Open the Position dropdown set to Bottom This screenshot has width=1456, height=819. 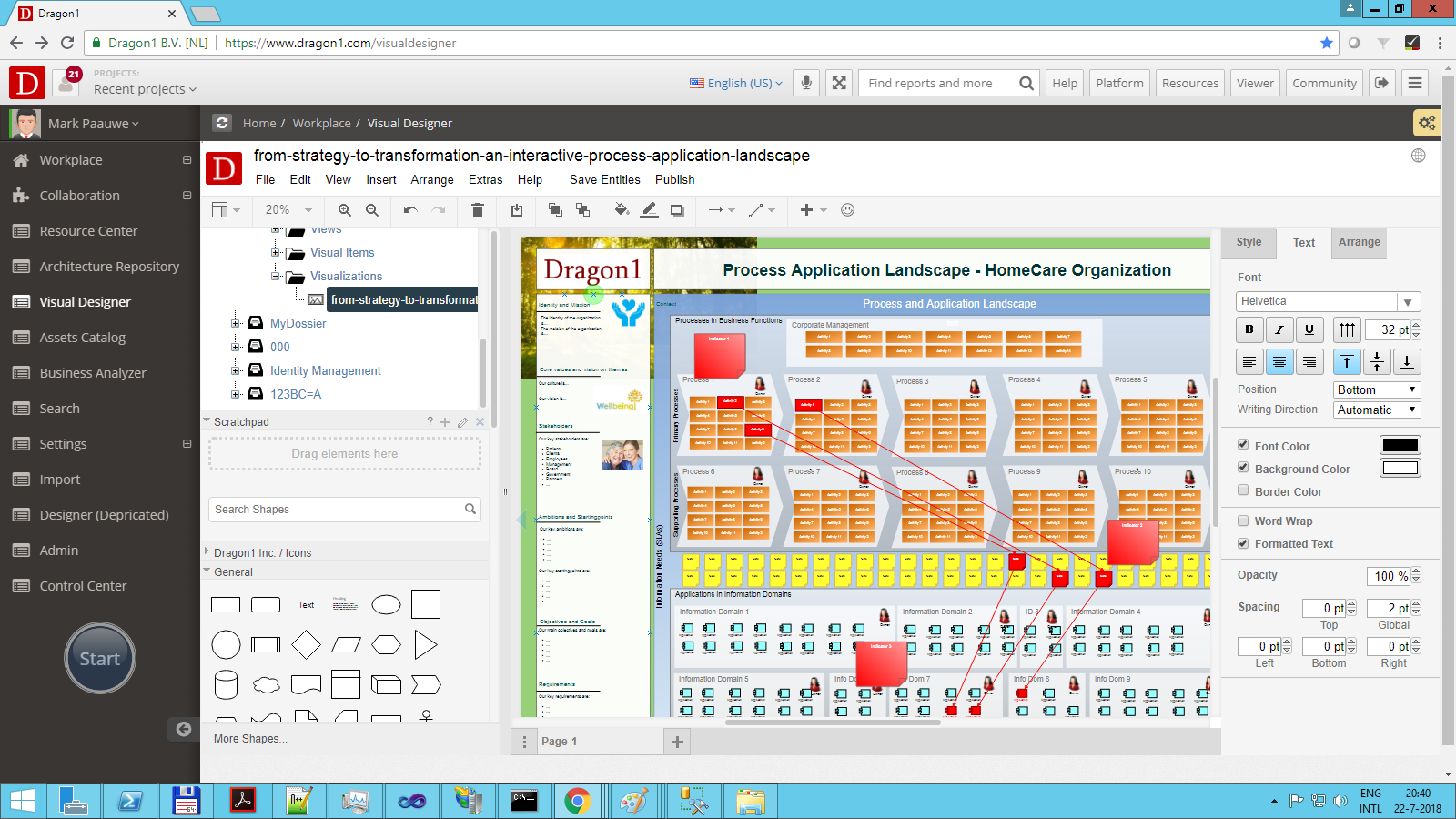(x=1375, y=389)
